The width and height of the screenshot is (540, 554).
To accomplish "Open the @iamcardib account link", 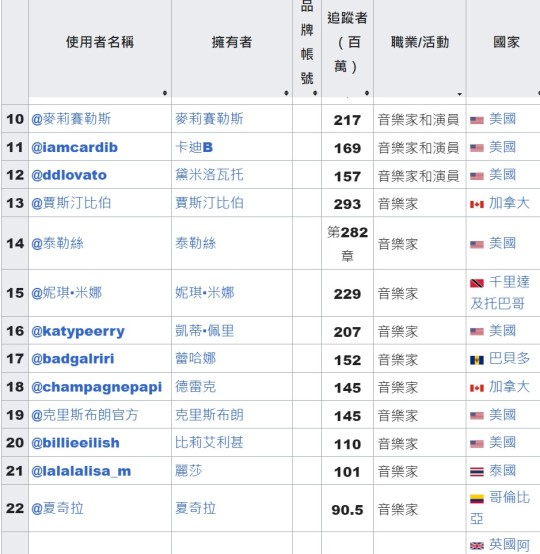I will [x=74, y=147].
